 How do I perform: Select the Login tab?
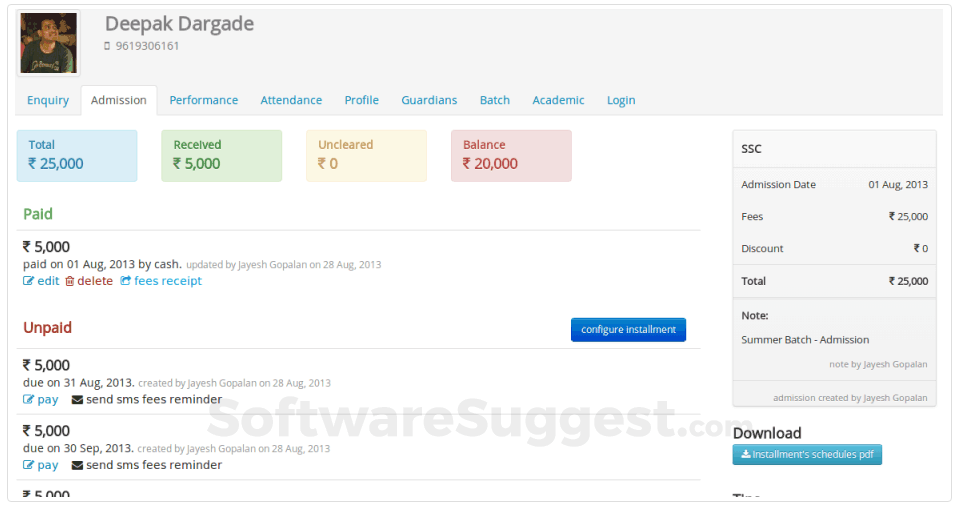pyautogui.click(x=621, y=100)
